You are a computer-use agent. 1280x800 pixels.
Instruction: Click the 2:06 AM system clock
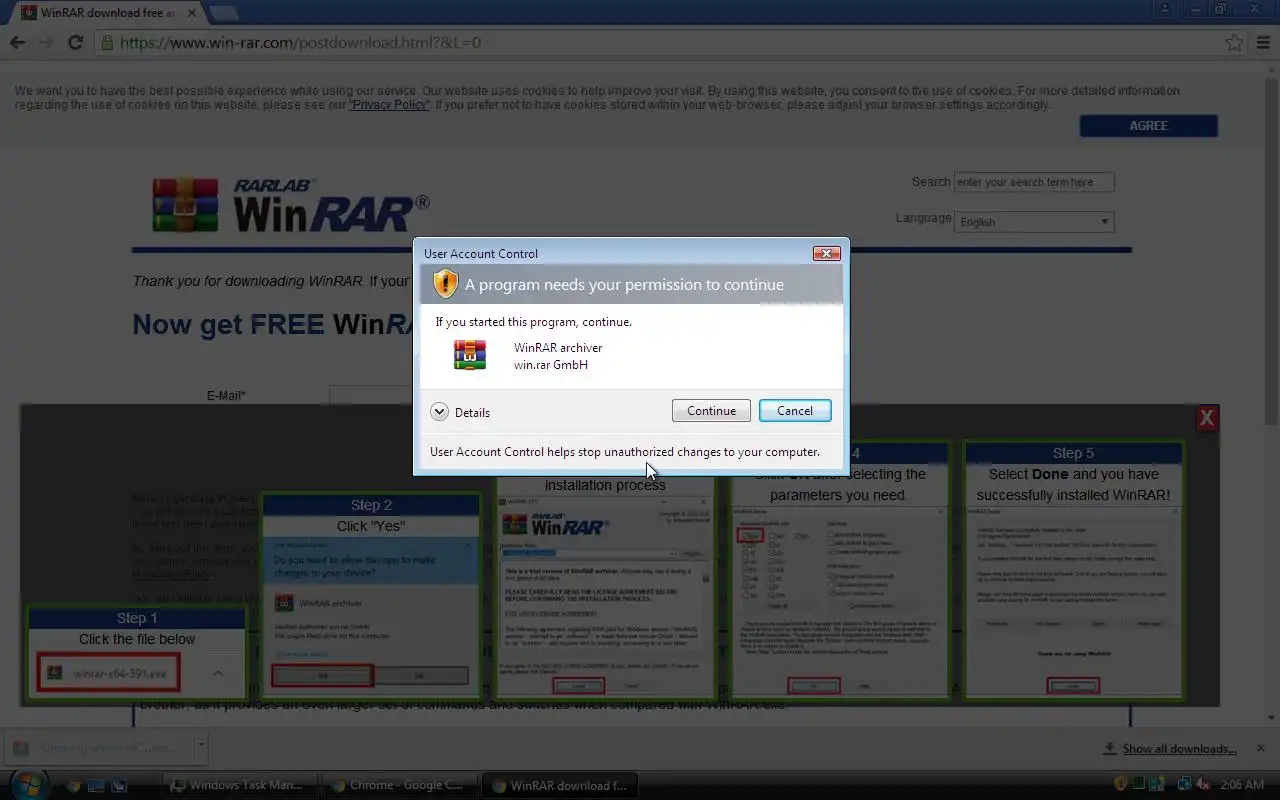(x=1242, y=785)
